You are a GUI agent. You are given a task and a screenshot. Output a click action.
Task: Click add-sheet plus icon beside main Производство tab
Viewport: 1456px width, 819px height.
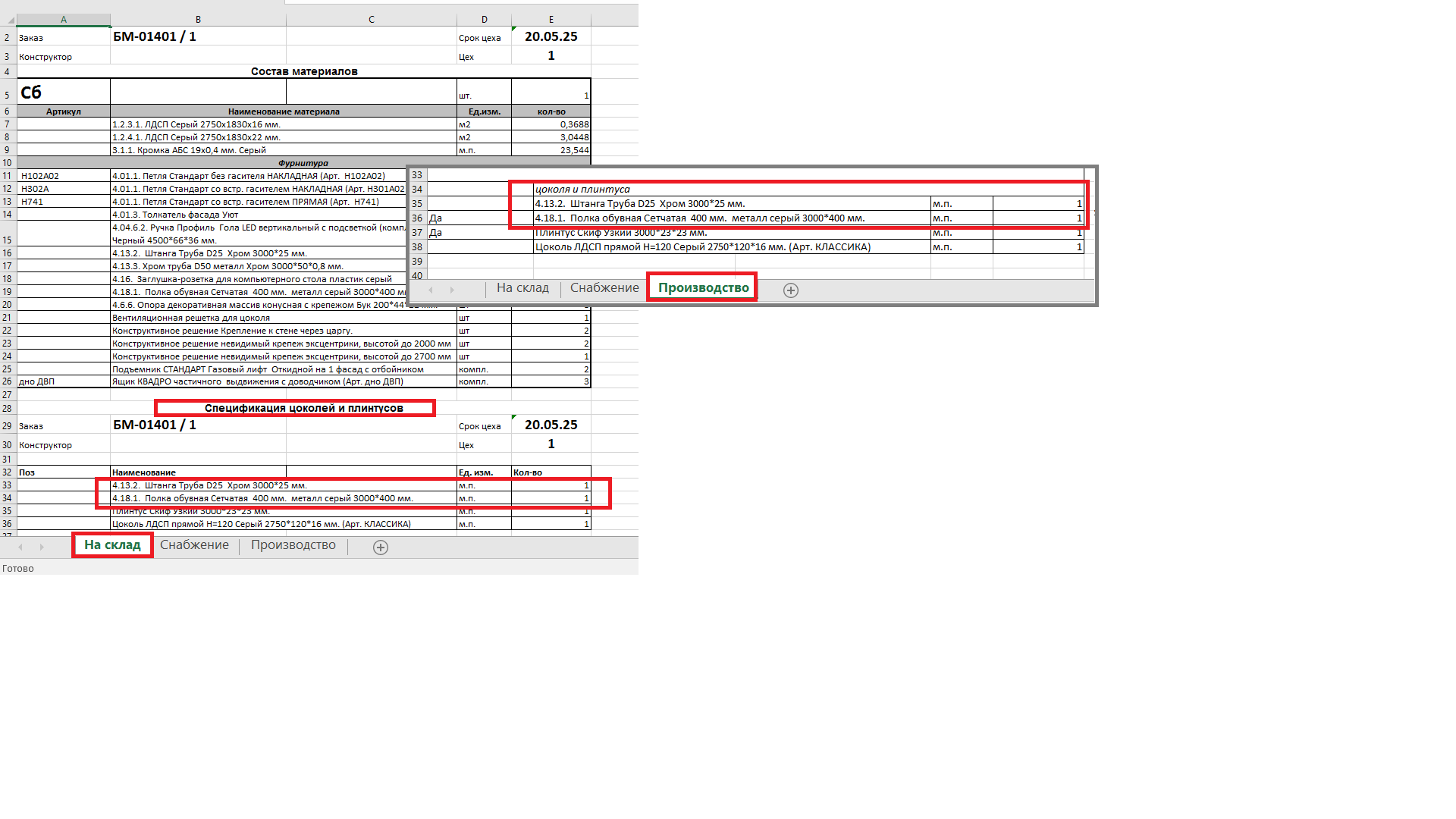381,548
